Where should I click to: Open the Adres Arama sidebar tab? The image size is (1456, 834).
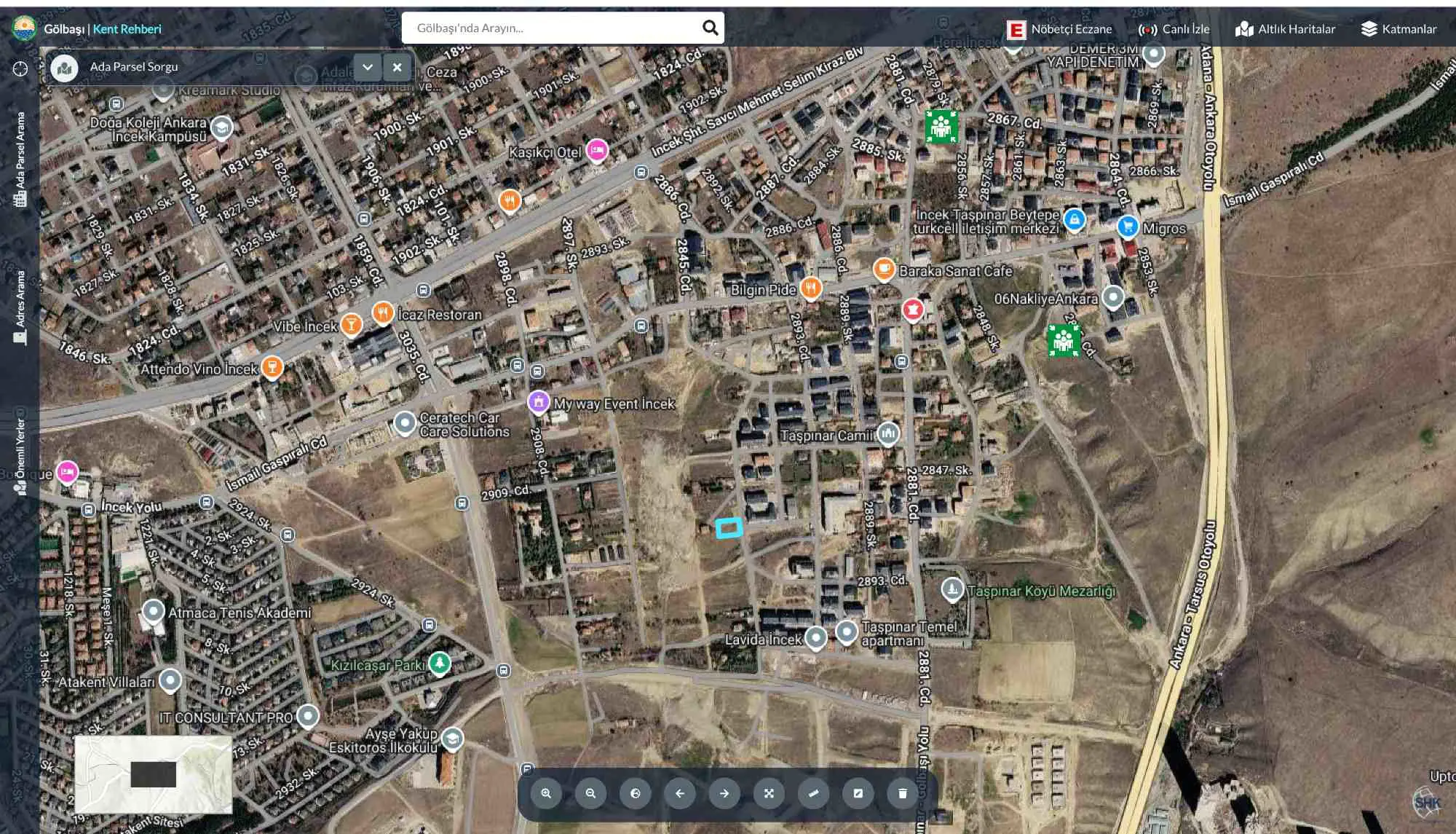[x=20, y=307]
